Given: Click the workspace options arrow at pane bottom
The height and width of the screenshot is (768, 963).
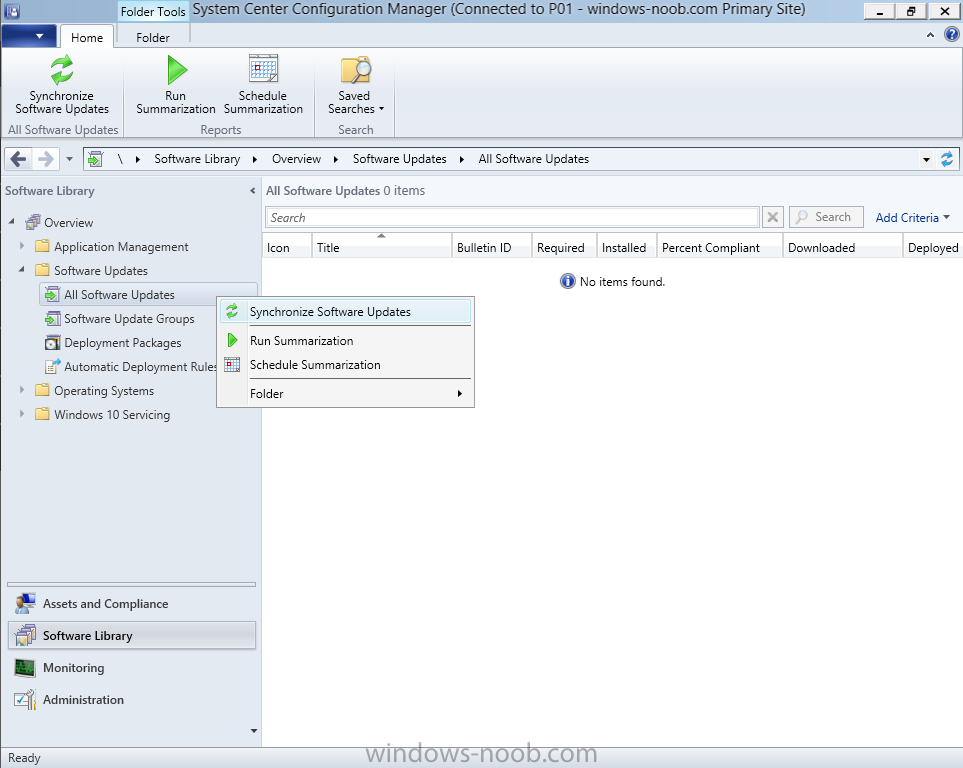Looking at the screenshot, I should (x=254, y=731).
